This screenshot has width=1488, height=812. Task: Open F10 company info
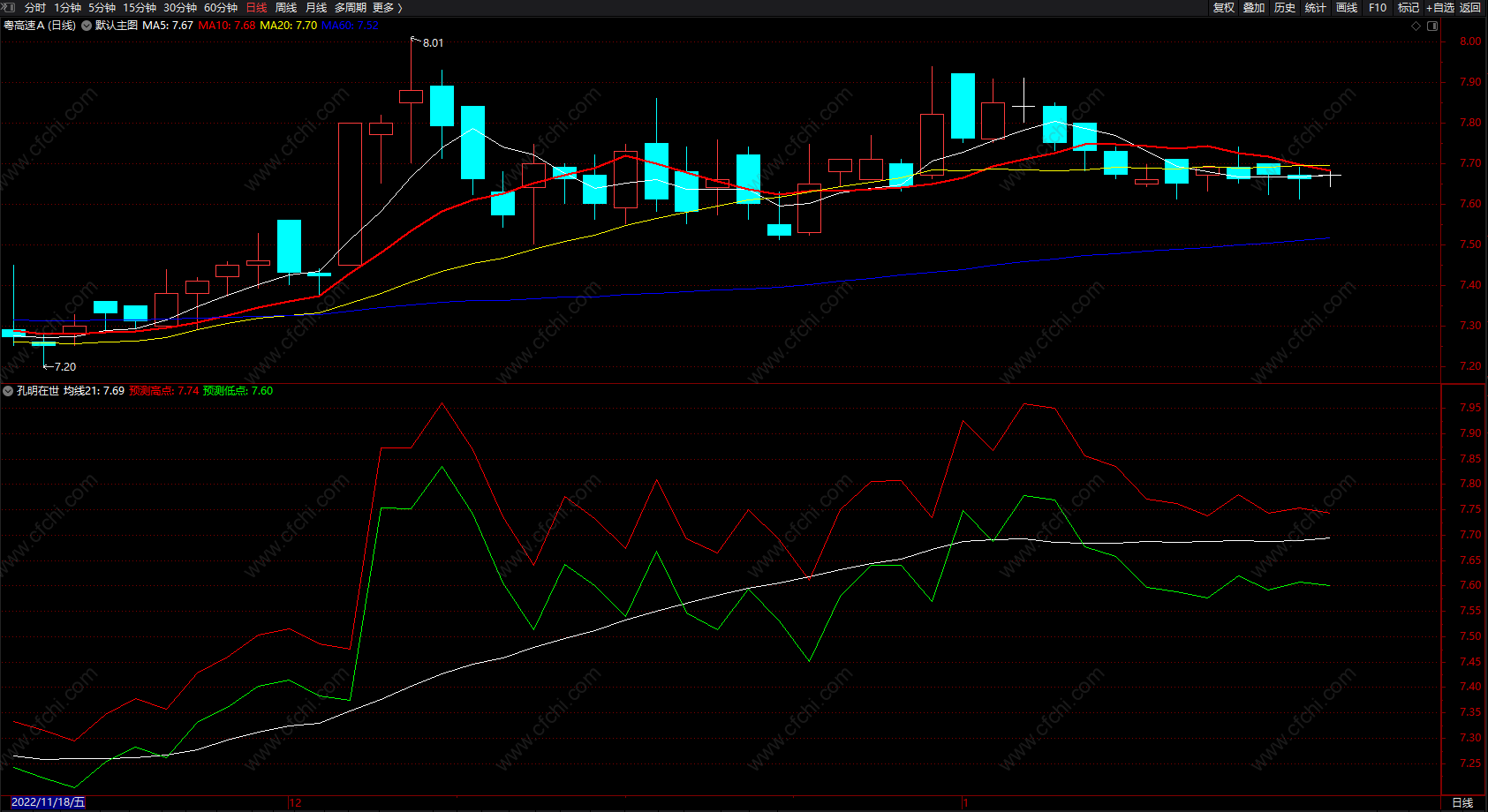(x=1378, y=8)
